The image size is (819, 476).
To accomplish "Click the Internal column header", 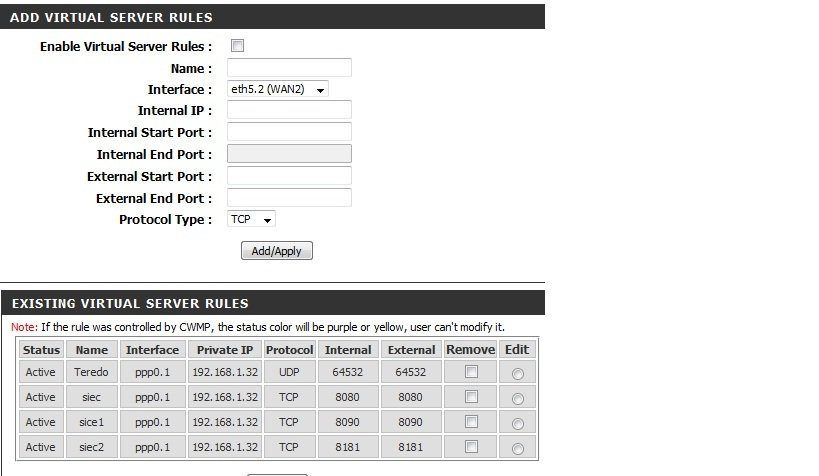I will 348,350.
